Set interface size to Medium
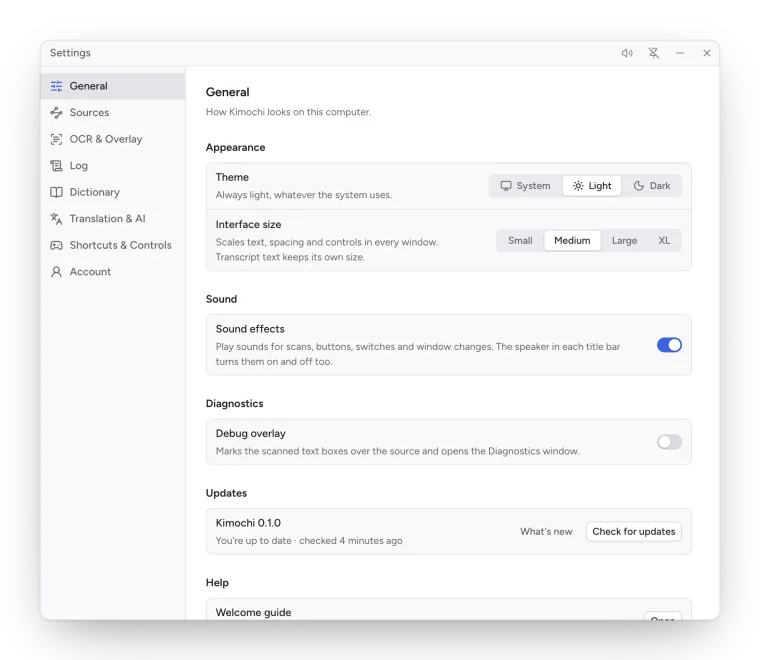 pyautogui.click(x=572, y=241)
